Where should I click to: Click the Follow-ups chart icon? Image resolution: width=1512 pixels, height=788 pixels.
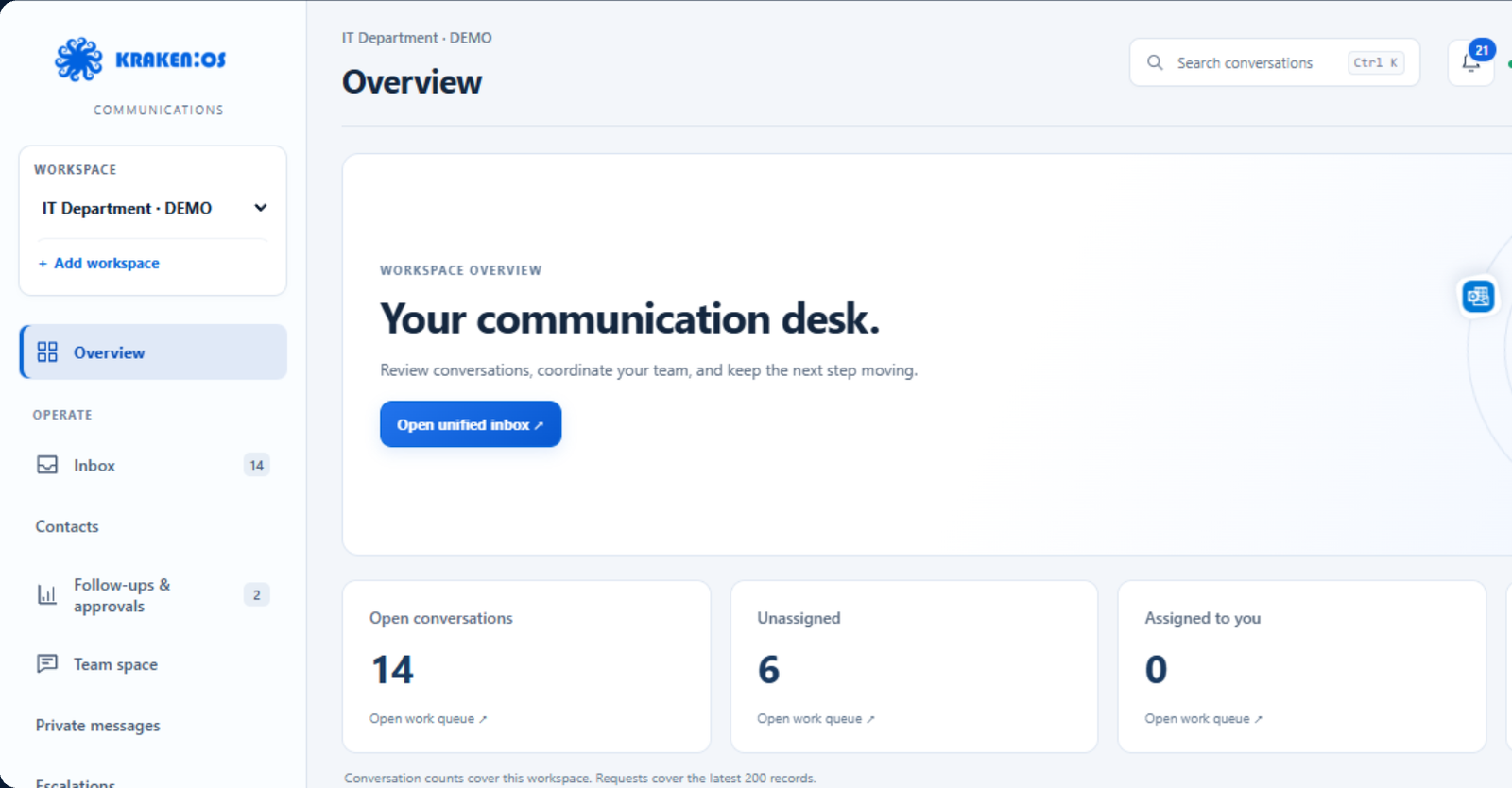pyautogui.click(x=47, y=595)
